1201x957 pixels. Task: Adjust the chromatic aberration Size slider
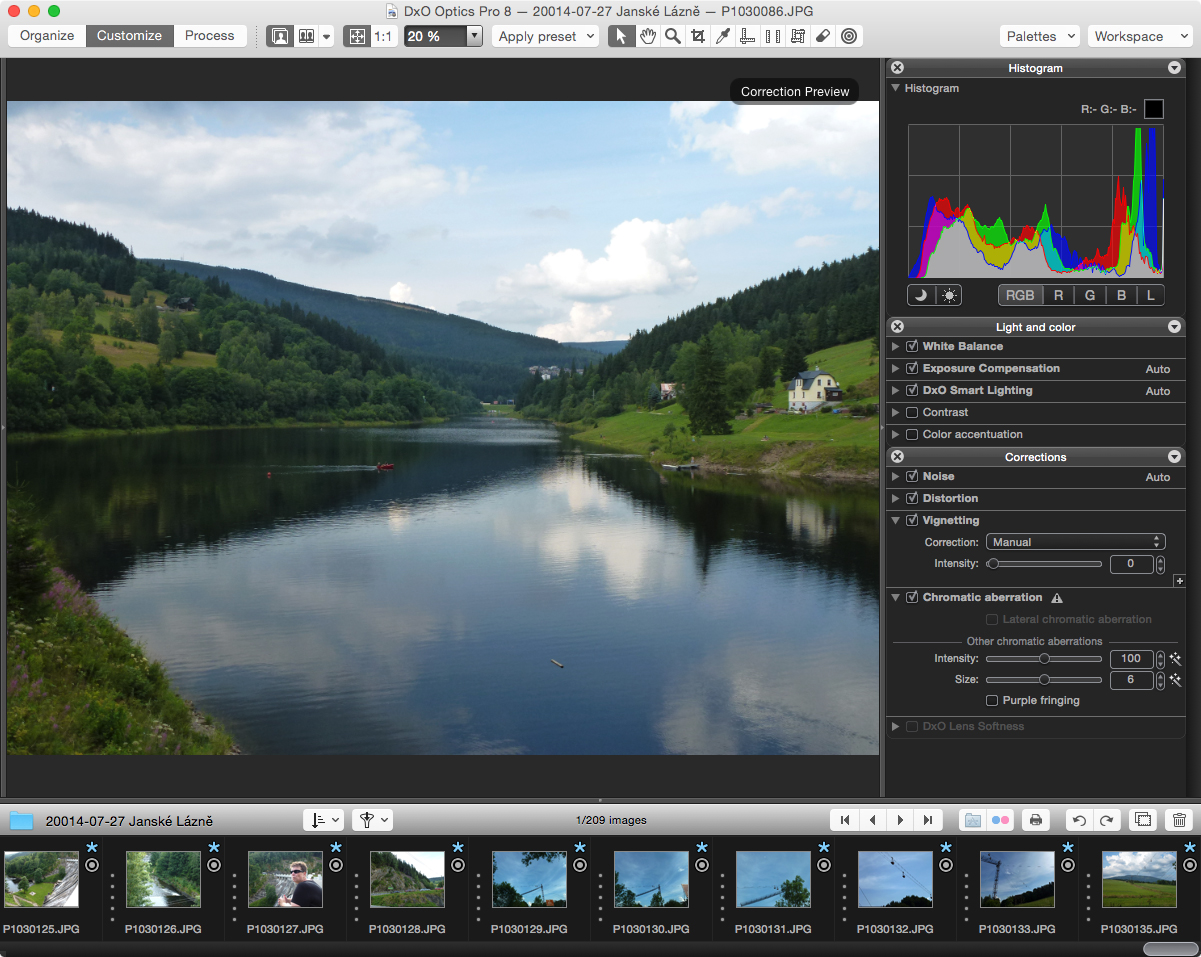[1045, 680]
